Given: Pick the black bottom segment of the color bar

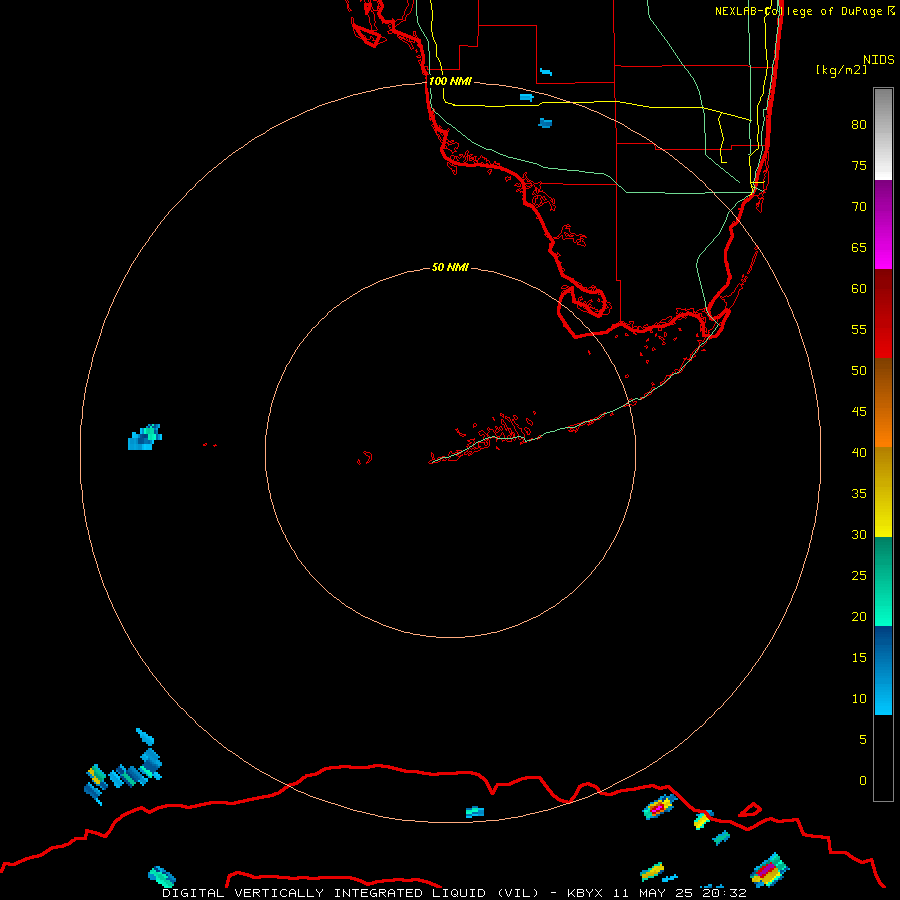Looking at the screenshot, I should click(883, 757).
